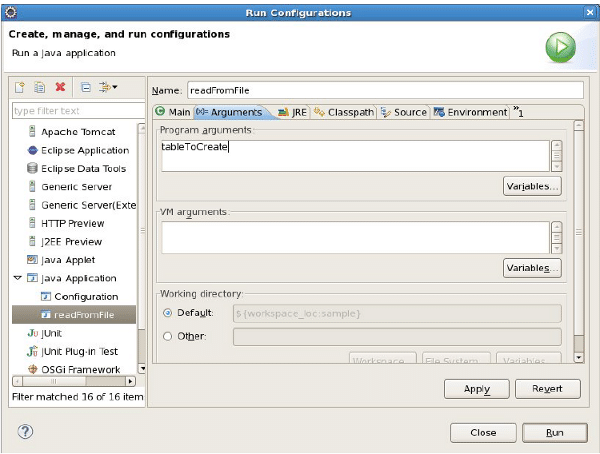Viewport: 600px width, 454px height.
Task: Collapse the Java Application tree node
Action: (18, 278)
